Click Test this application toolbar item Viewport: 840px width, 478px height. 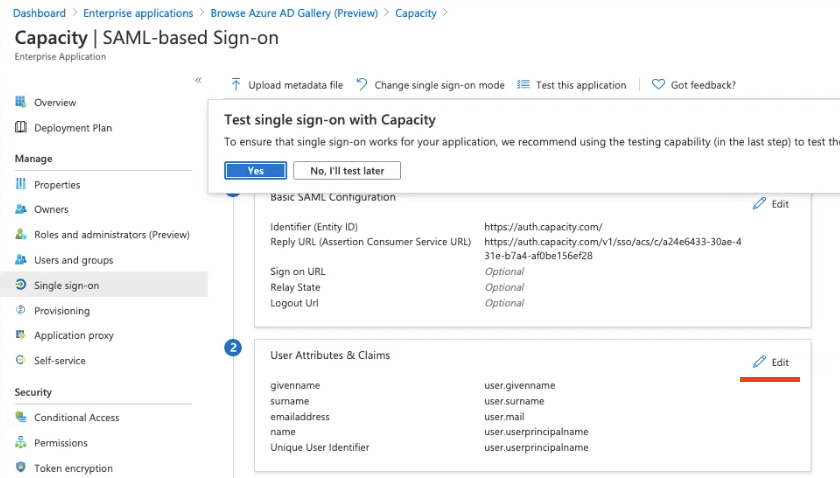click(572, 85)
